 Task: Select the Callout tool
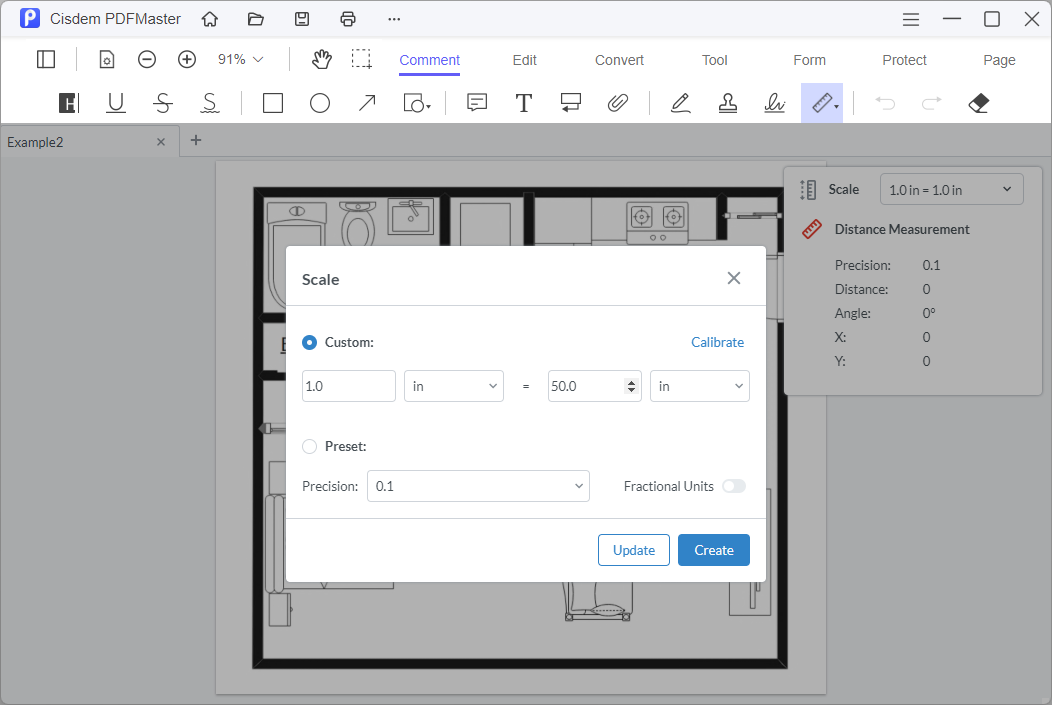(x=570, y=103)
